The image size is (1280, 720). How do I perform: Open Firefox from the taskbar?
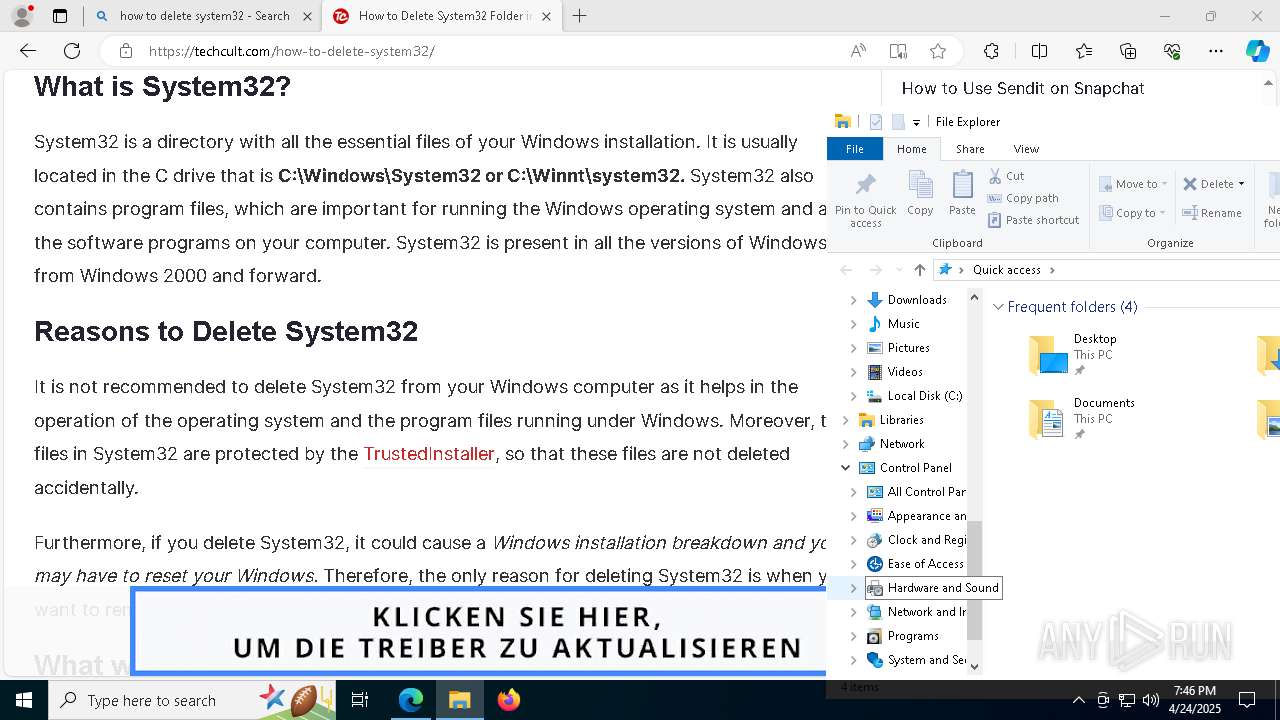click(509, 700)
